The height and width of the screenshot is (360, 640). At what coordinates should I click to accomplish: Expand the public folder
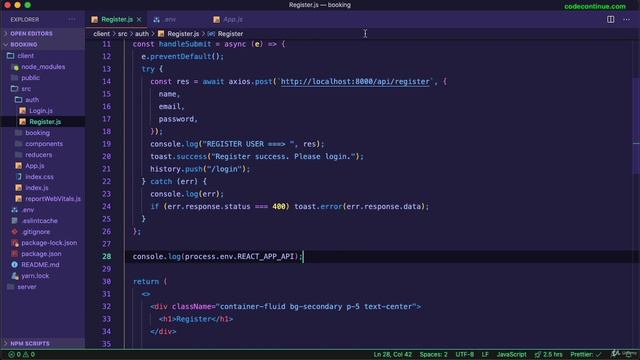(31, 78)
